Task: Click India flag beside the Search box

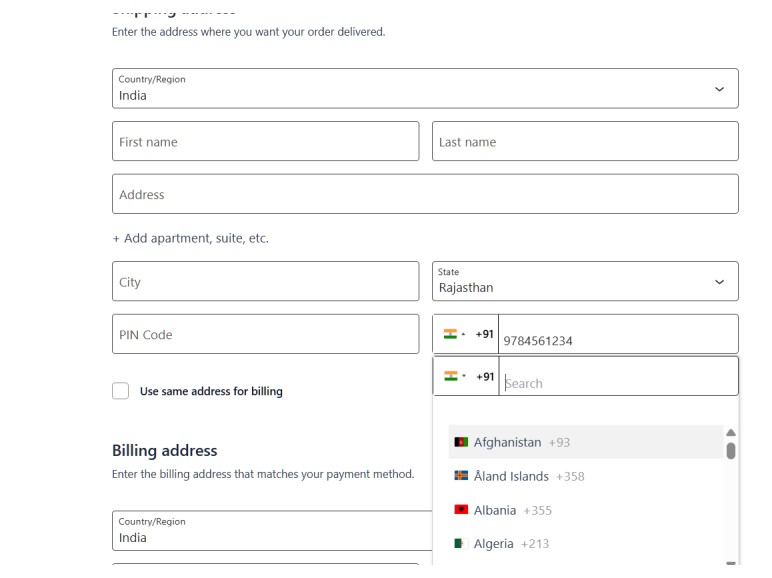Action: [x=450, y=377]
